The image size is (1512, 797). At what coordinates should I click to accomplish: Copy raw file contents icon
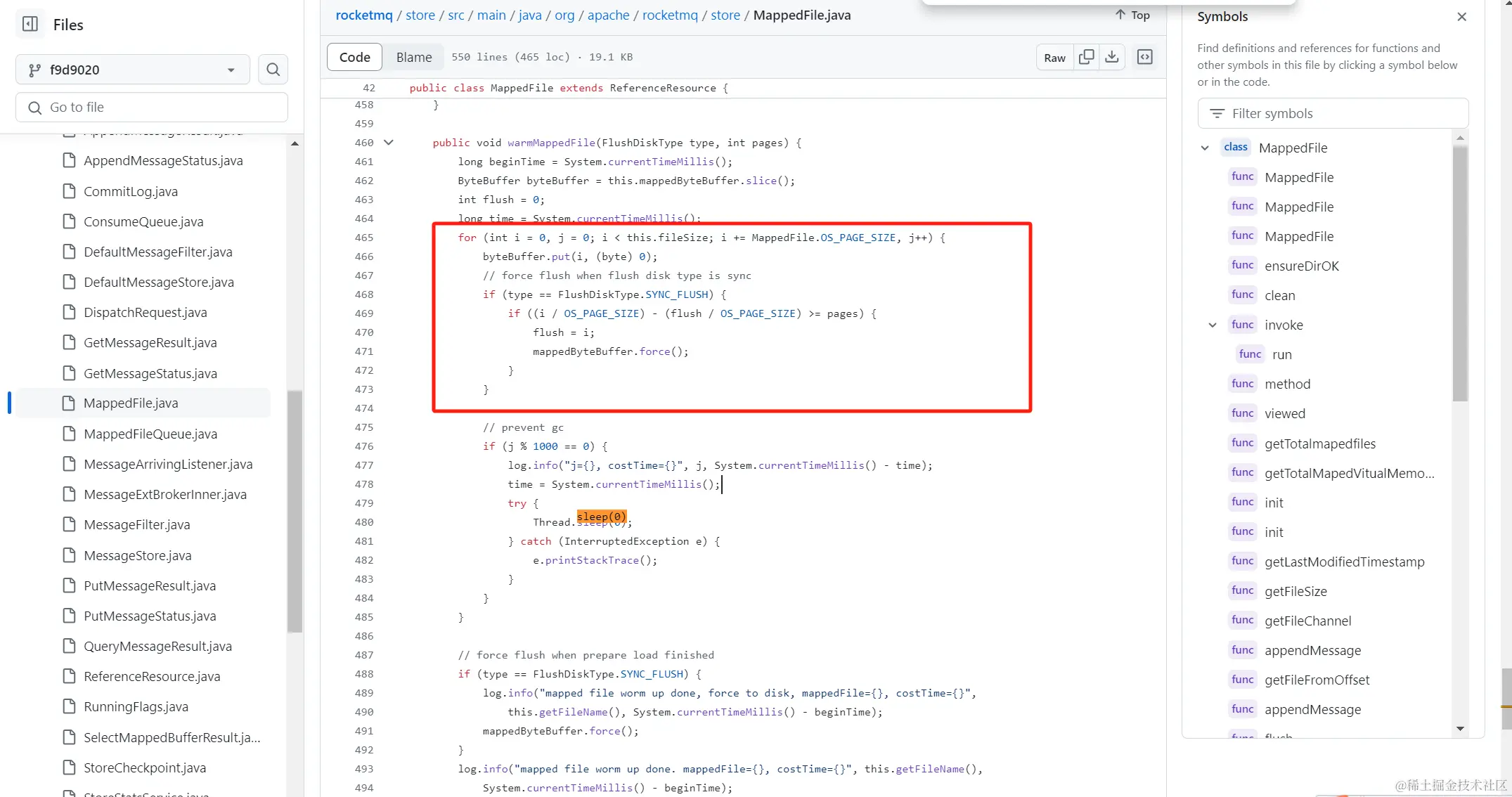click(x=1086, y=57)
